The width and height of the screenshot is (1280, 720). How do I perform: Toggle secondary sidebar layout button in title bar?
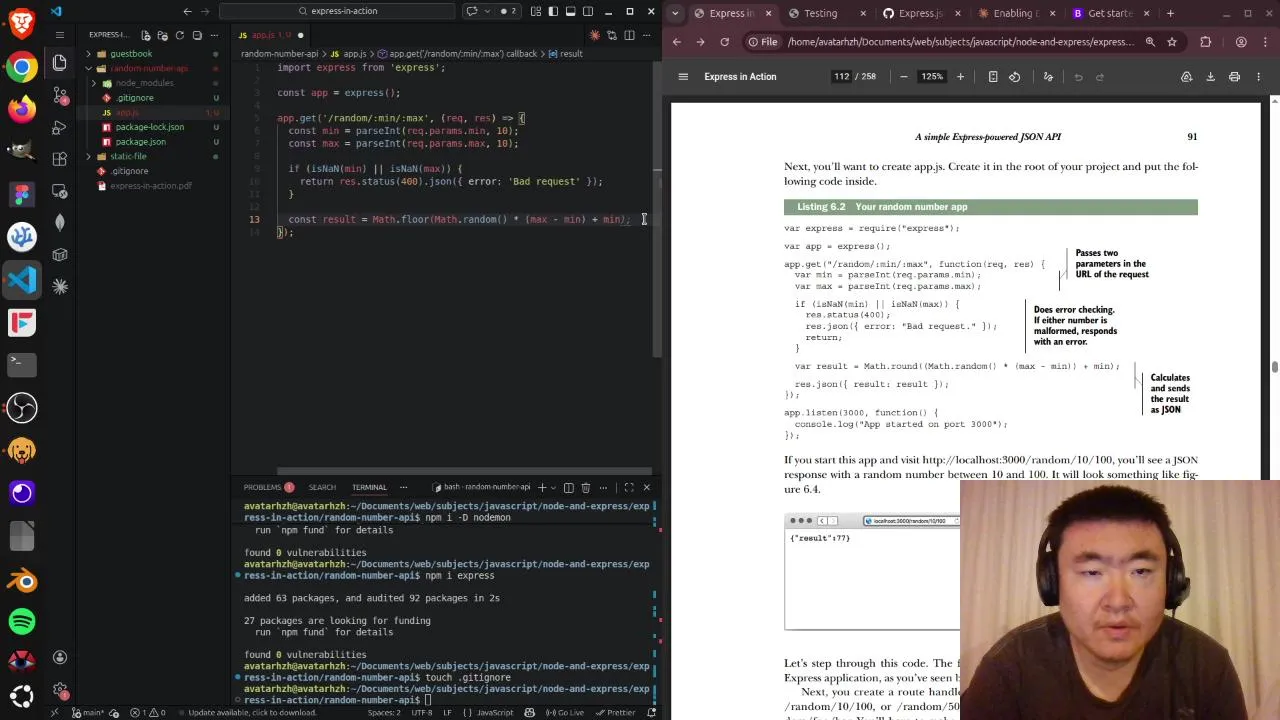tap(587, 11)
